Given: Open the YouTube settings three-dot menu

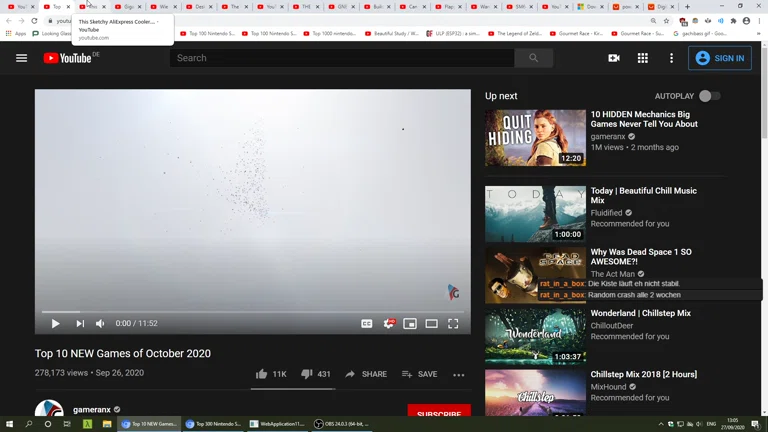Looking at the screenshot, I should tap(671, 58).
